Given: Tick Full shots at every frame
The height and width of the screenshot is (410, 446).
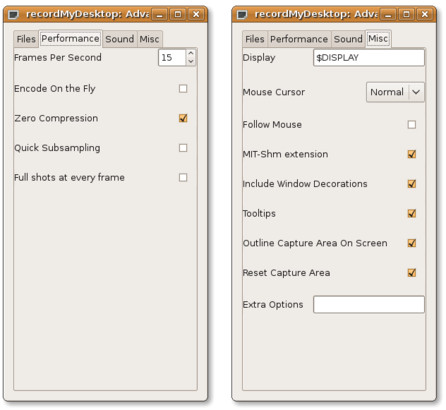Looking at the screenshot, I should pyautogui.click(x=183, y=177).
